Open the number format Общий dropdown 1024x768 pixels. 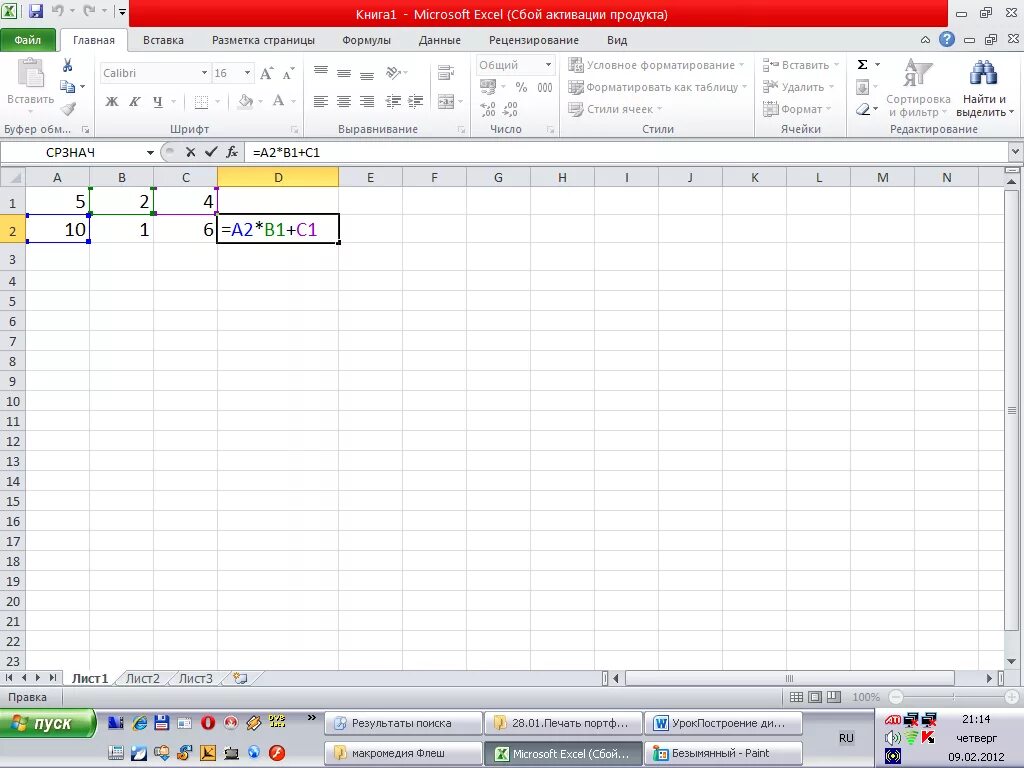(x=549, y=65)
